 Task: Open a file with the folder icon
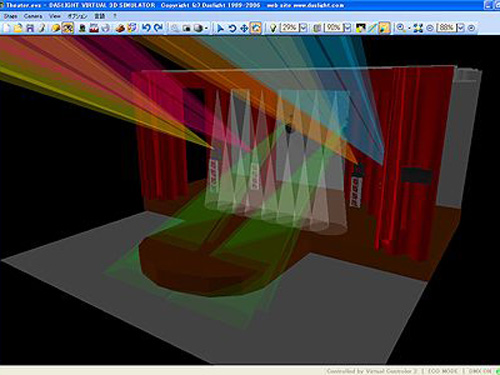(18, 28)
